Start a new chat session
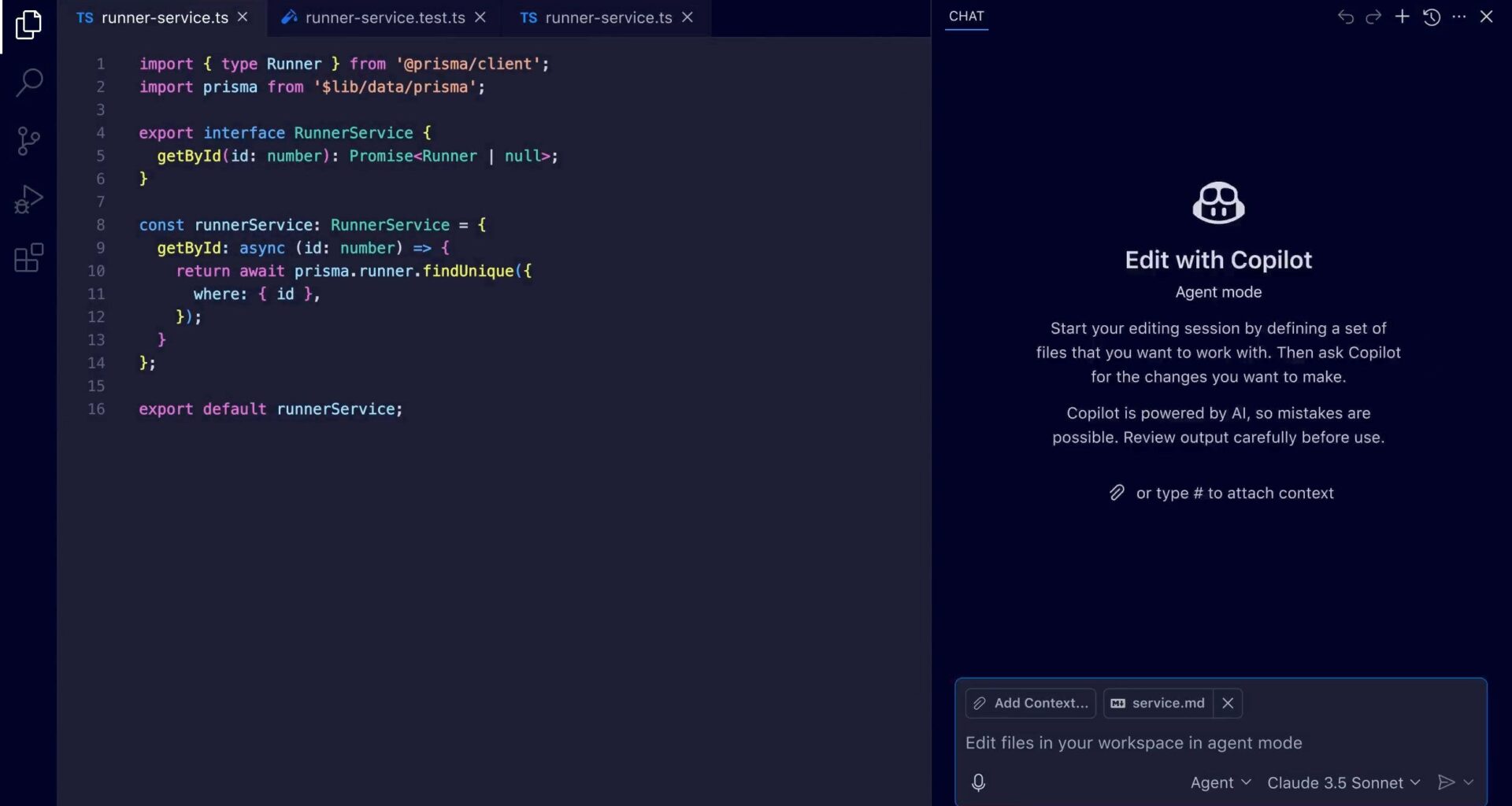The height and width of the screenshot is (806, 1512). pos(1403,17)
